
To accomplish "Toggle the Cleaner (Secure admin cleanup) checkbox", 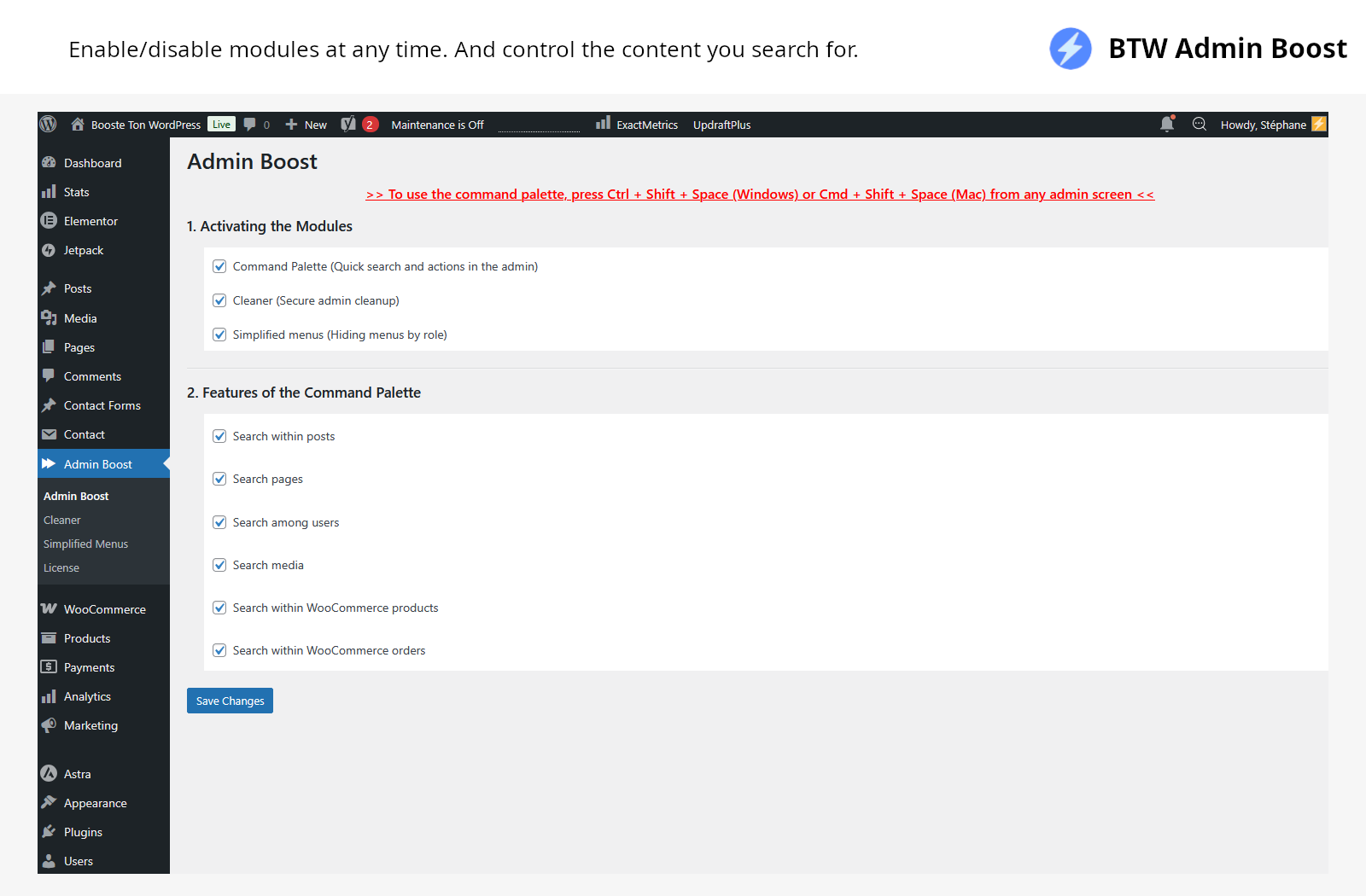I will click(219, 300).
